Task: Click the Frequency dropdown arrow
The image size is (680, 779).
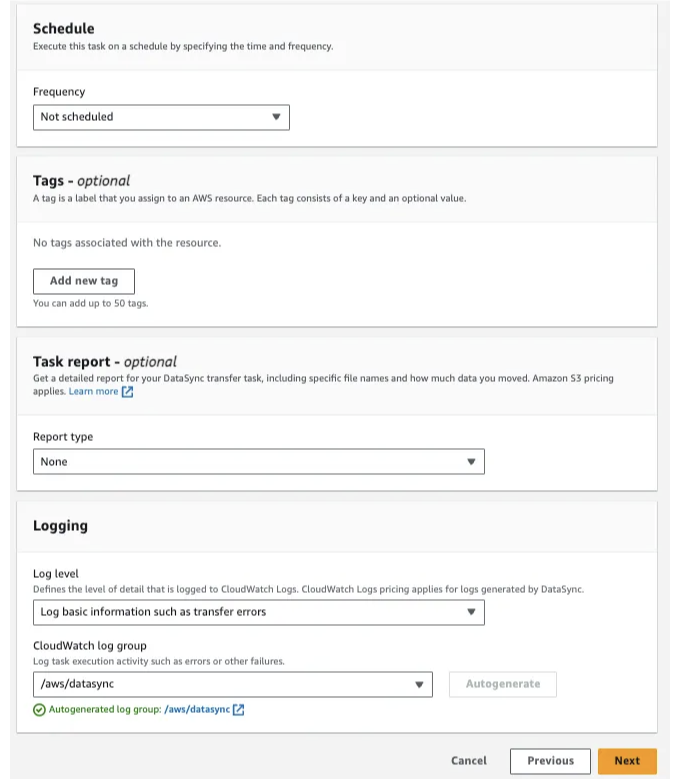Action: click(x=276, y=117)
